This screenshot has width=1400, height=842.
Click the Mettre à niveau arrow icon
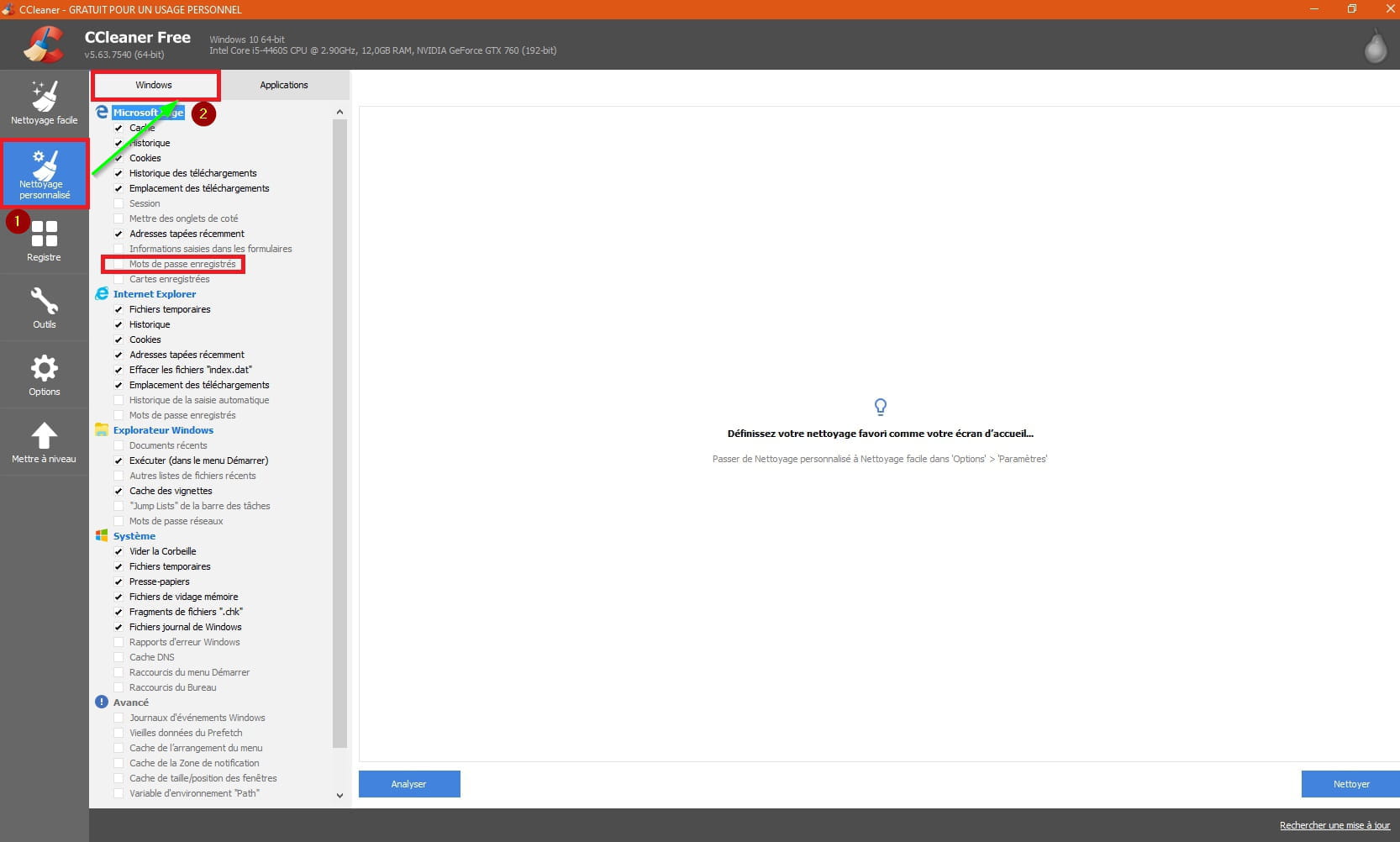tap(44, 435)
